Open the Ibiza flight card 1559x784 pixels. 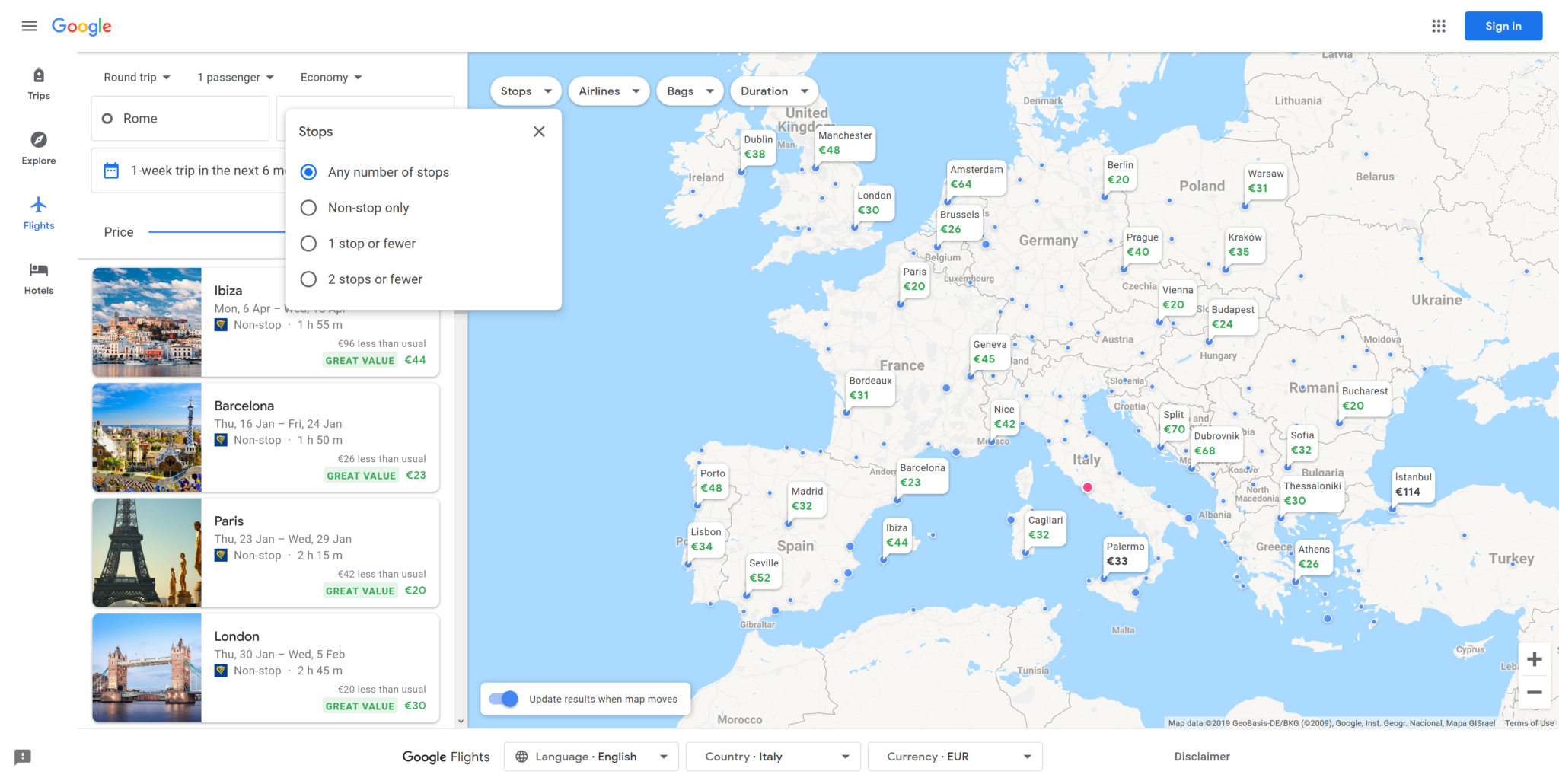tap(266, 322)
